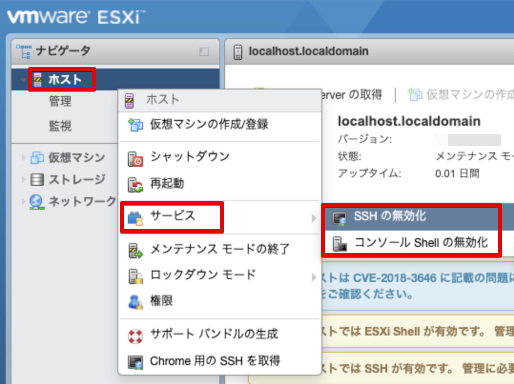Click the shutdown icon in host menu
Image resolution: width=514 pixels, height=384 pixels.
[x=135, y=159]
